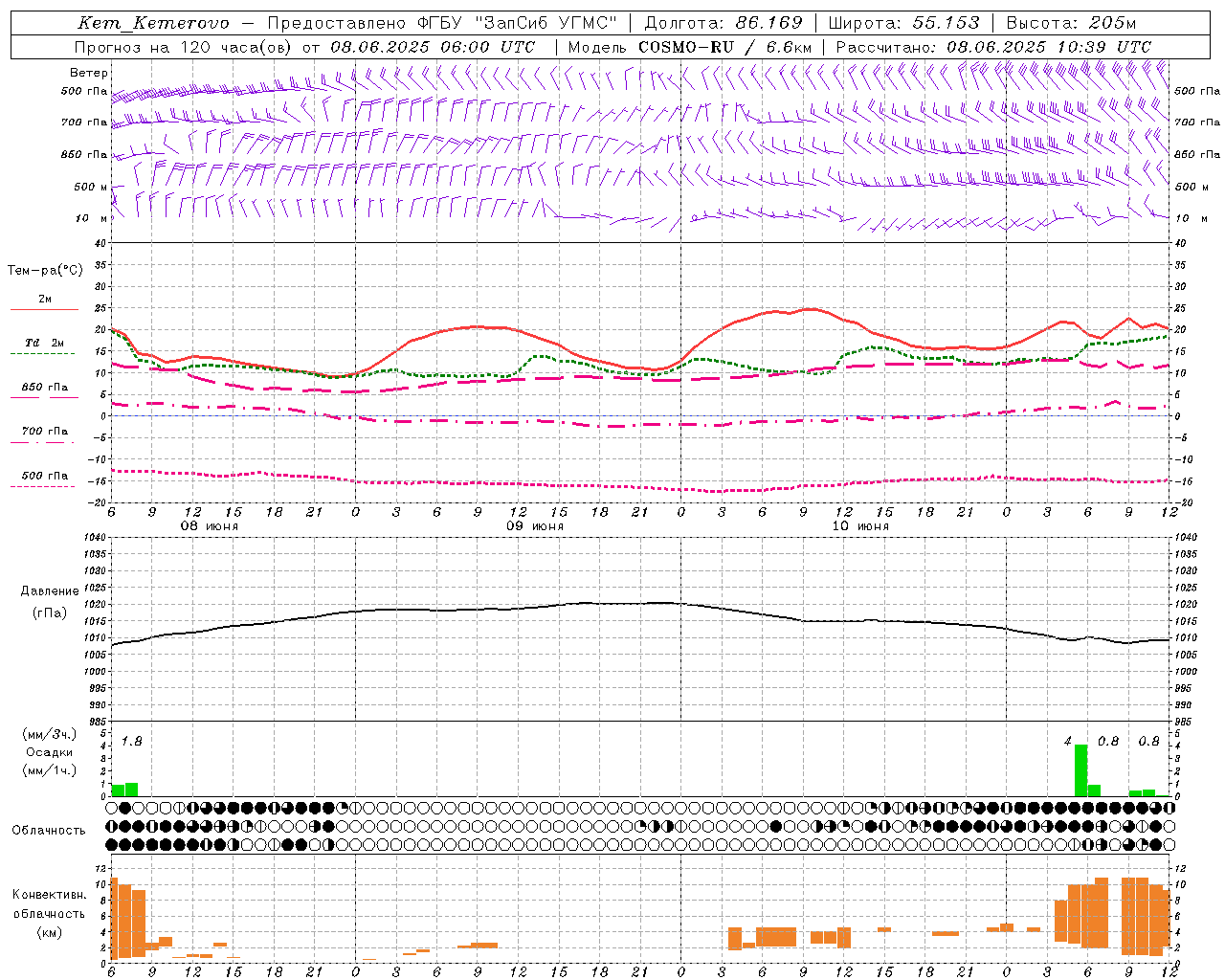Viewport: 1225px width, 980px height.
Task: Click the 'Облачность' cloud cover label
Action: click(x=49, y=830)
